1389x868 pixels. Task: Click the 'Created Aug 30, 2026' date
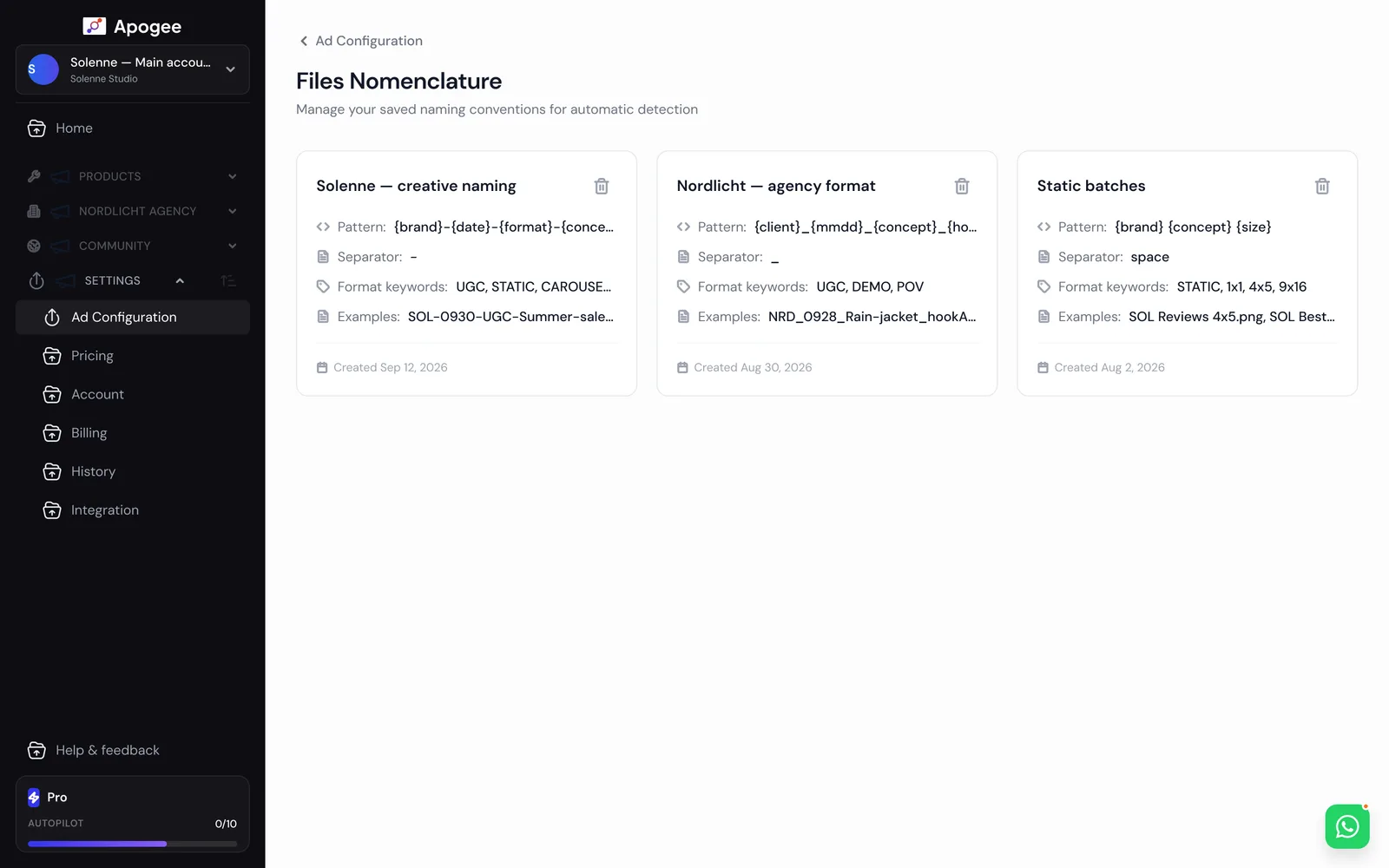click(x=753, y=367)
